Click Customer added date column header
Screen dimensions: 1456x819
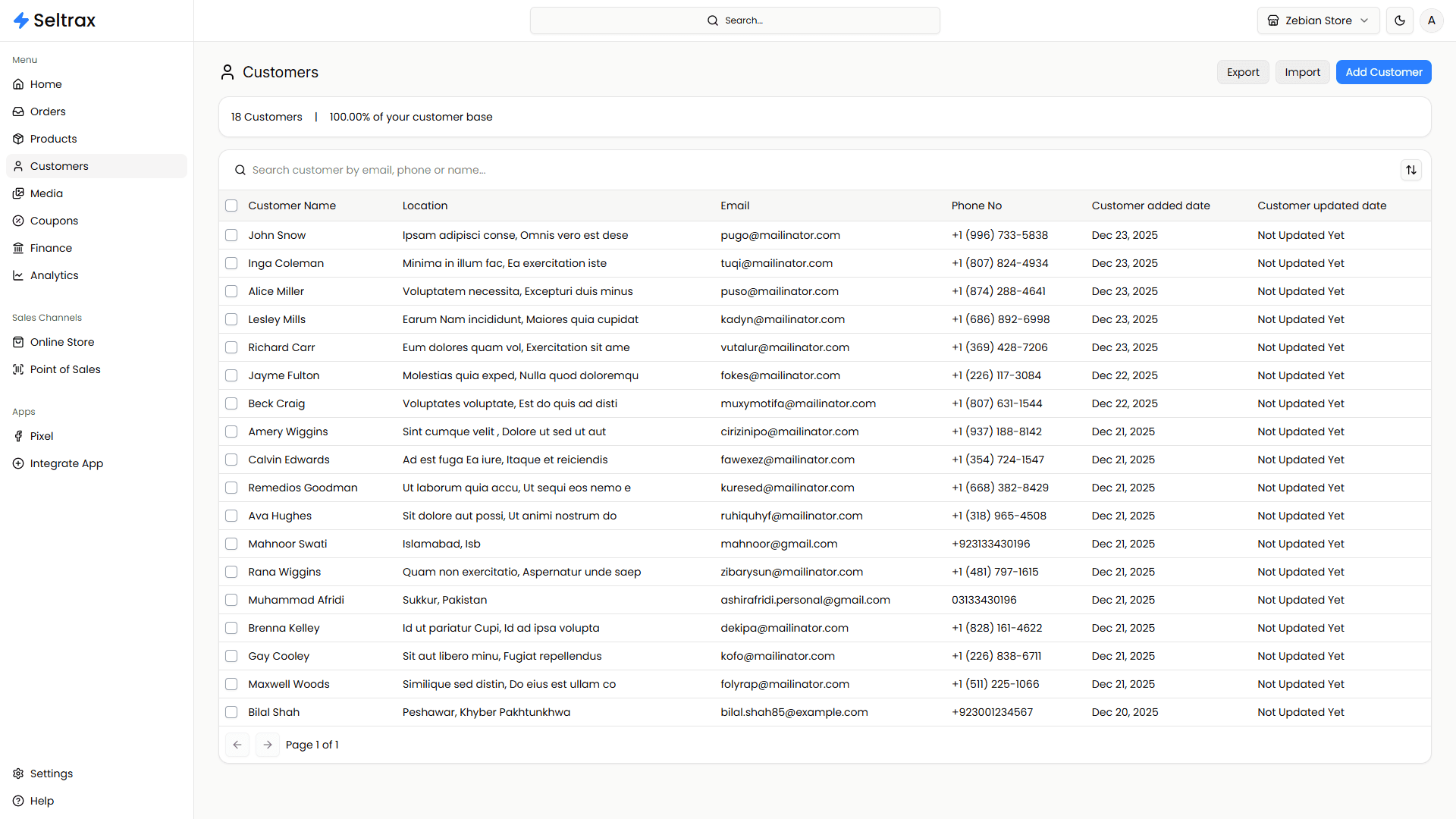tap(1150, 206)
